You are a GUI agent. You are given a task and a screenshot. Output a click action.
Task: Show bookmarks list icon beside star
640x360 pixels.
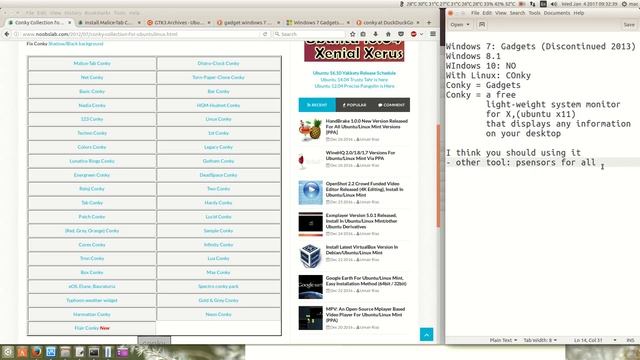(x=363, y=34)
